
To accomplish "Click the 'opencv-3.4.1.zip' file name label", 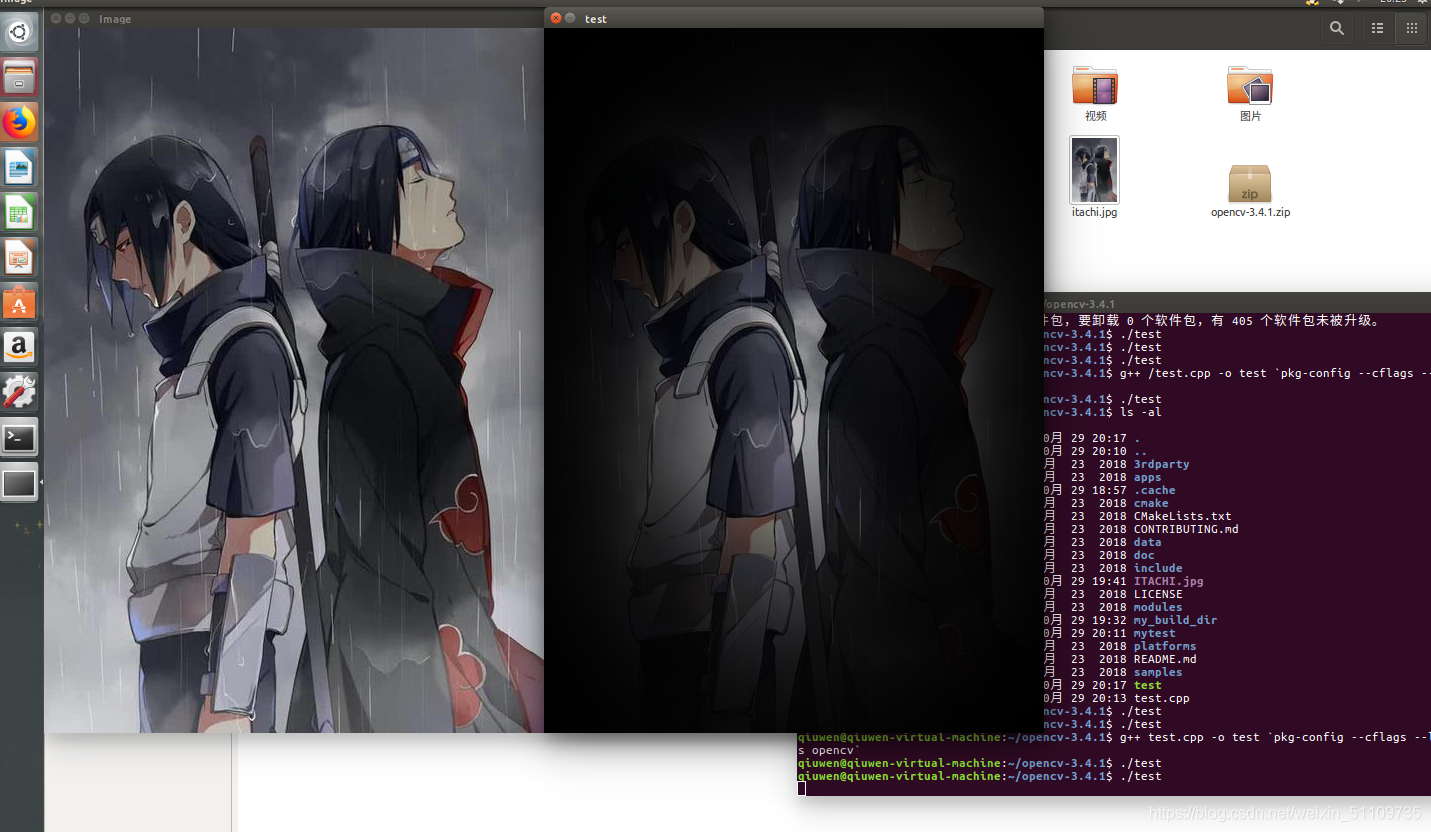I will 1250,212.
